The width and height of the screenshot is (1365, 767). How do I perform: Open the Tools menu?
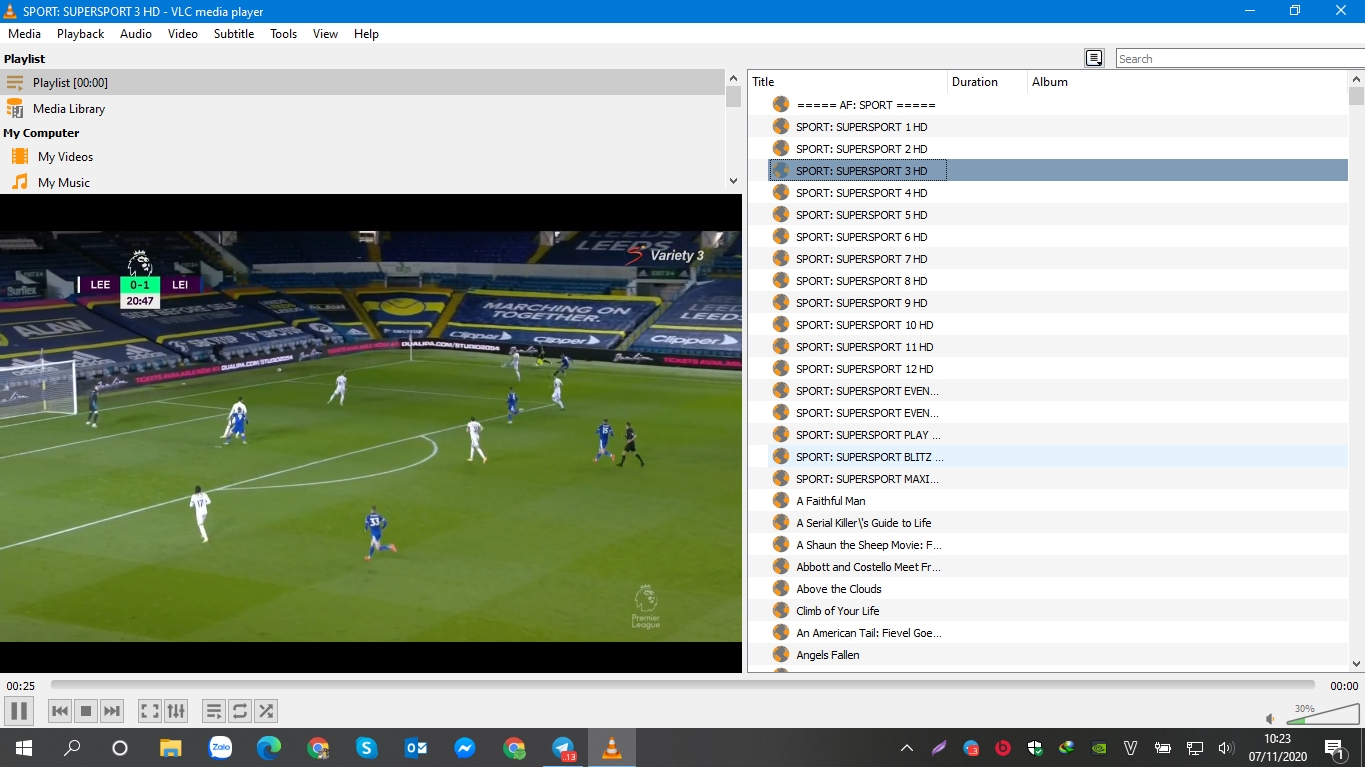(x=284, y=33)
